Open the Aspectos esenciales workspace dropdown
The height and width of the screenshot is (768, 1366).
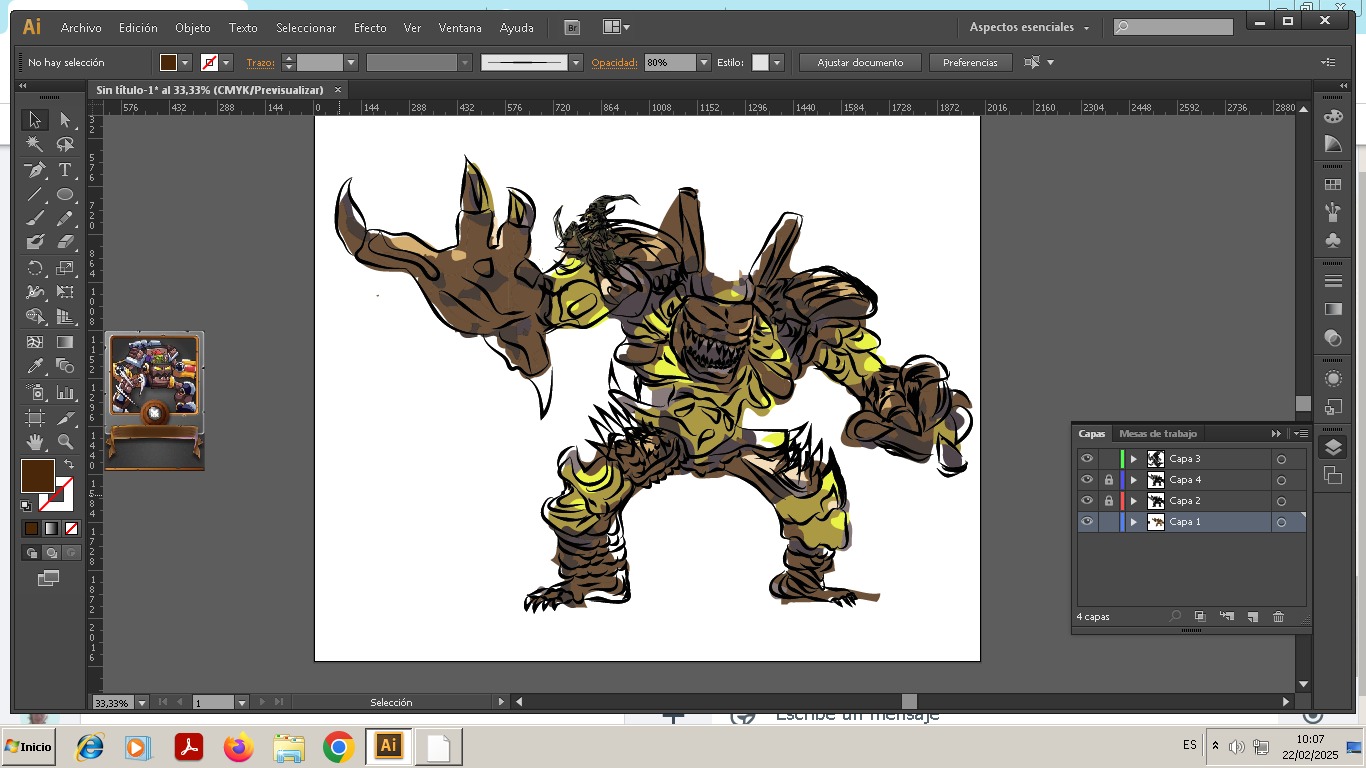coord(1030,27)
